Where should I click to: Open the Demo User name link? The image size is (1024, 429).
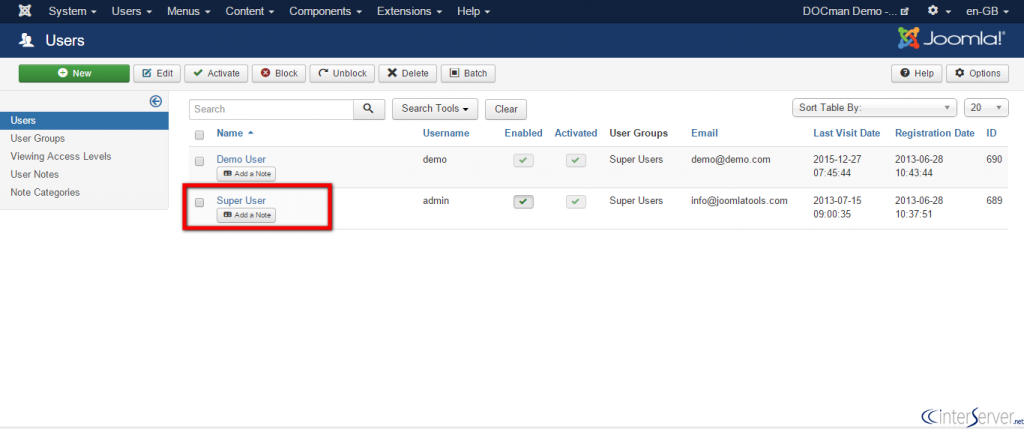(241, 159)
